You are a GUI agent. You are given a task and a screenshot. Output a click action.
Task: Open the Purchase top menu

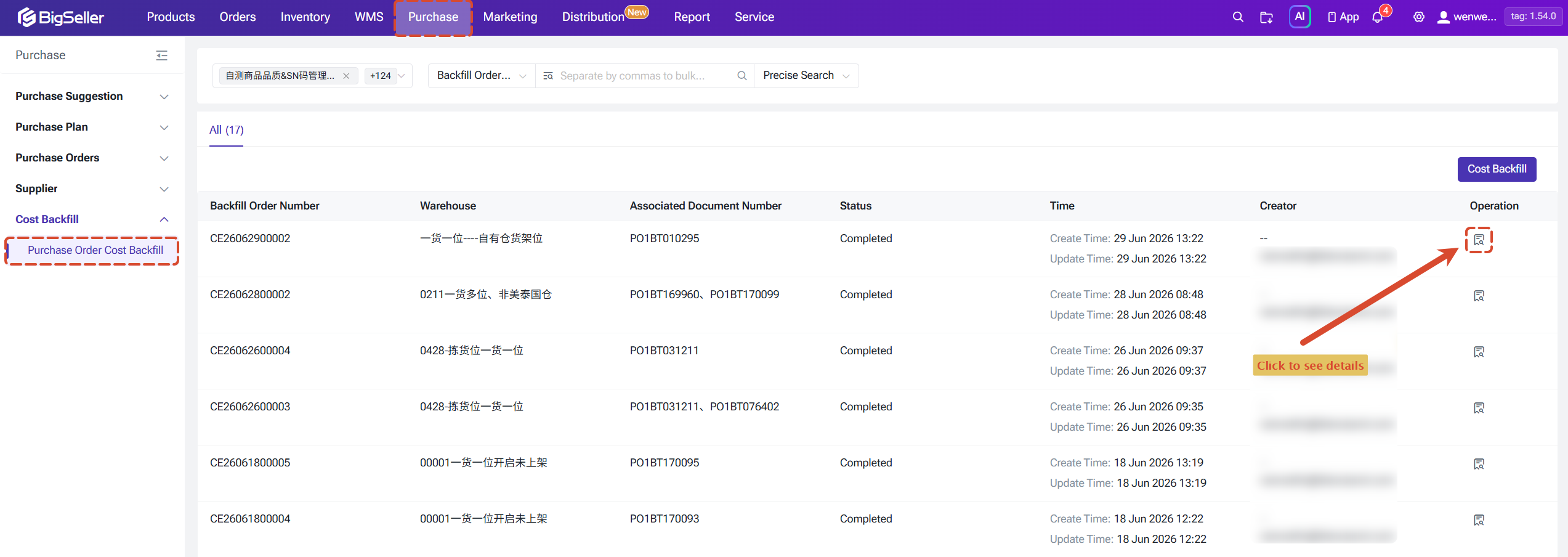pyautogui.click(x=433, y=17)
